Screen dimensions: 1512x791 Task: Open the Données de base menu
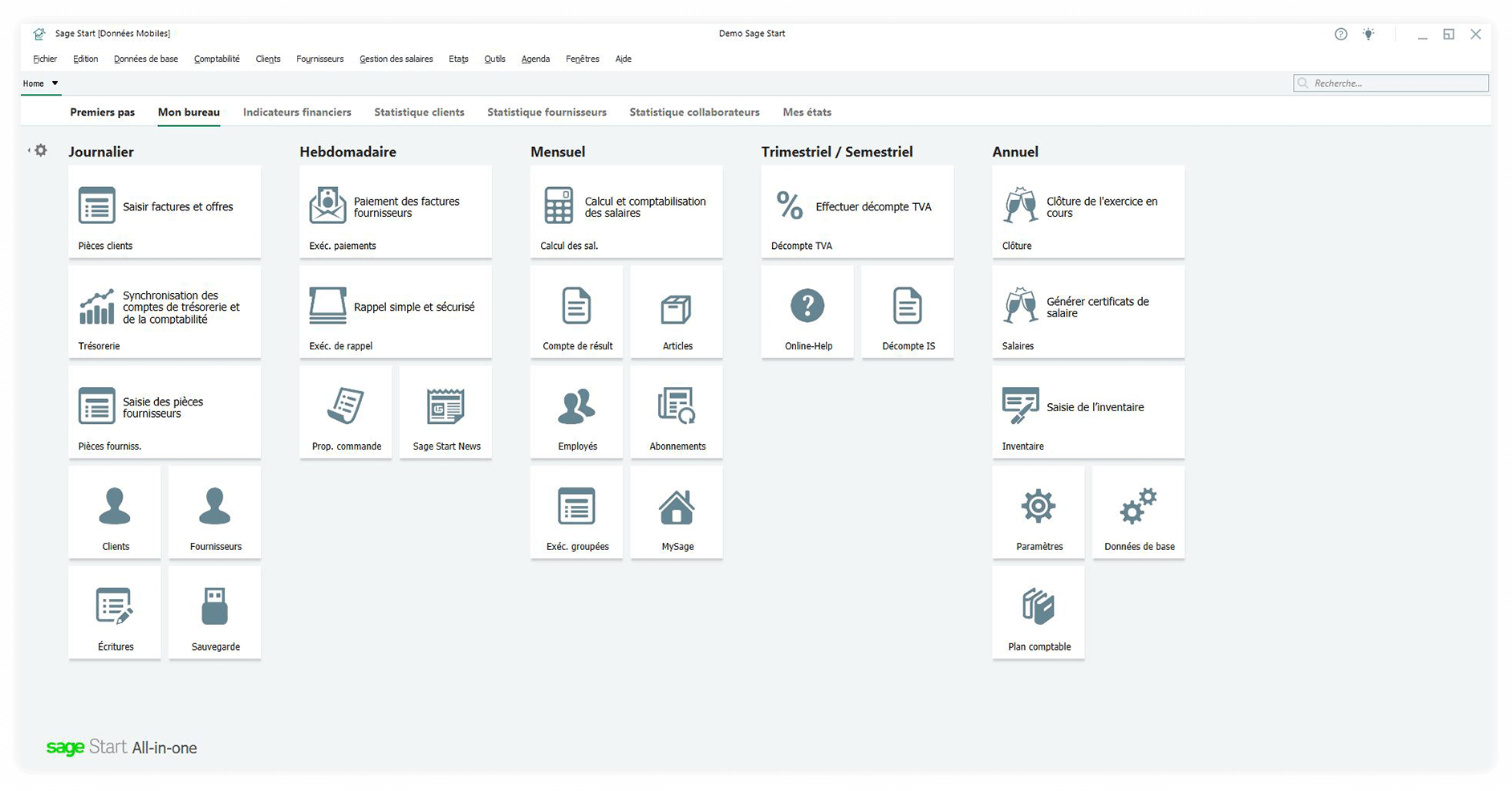[146, 59]
